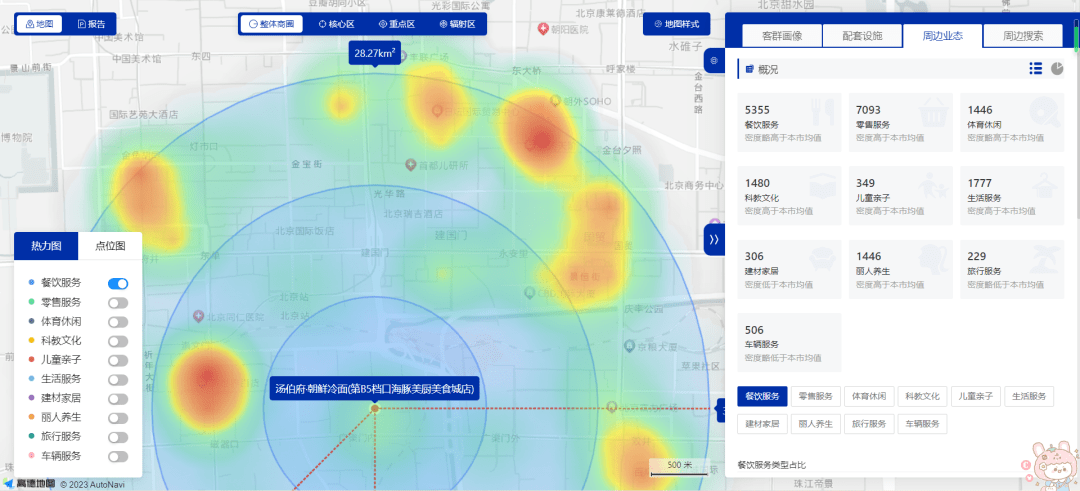Click the 概况 section notebook icon
Screen dimensions: 1080x491
749,69
